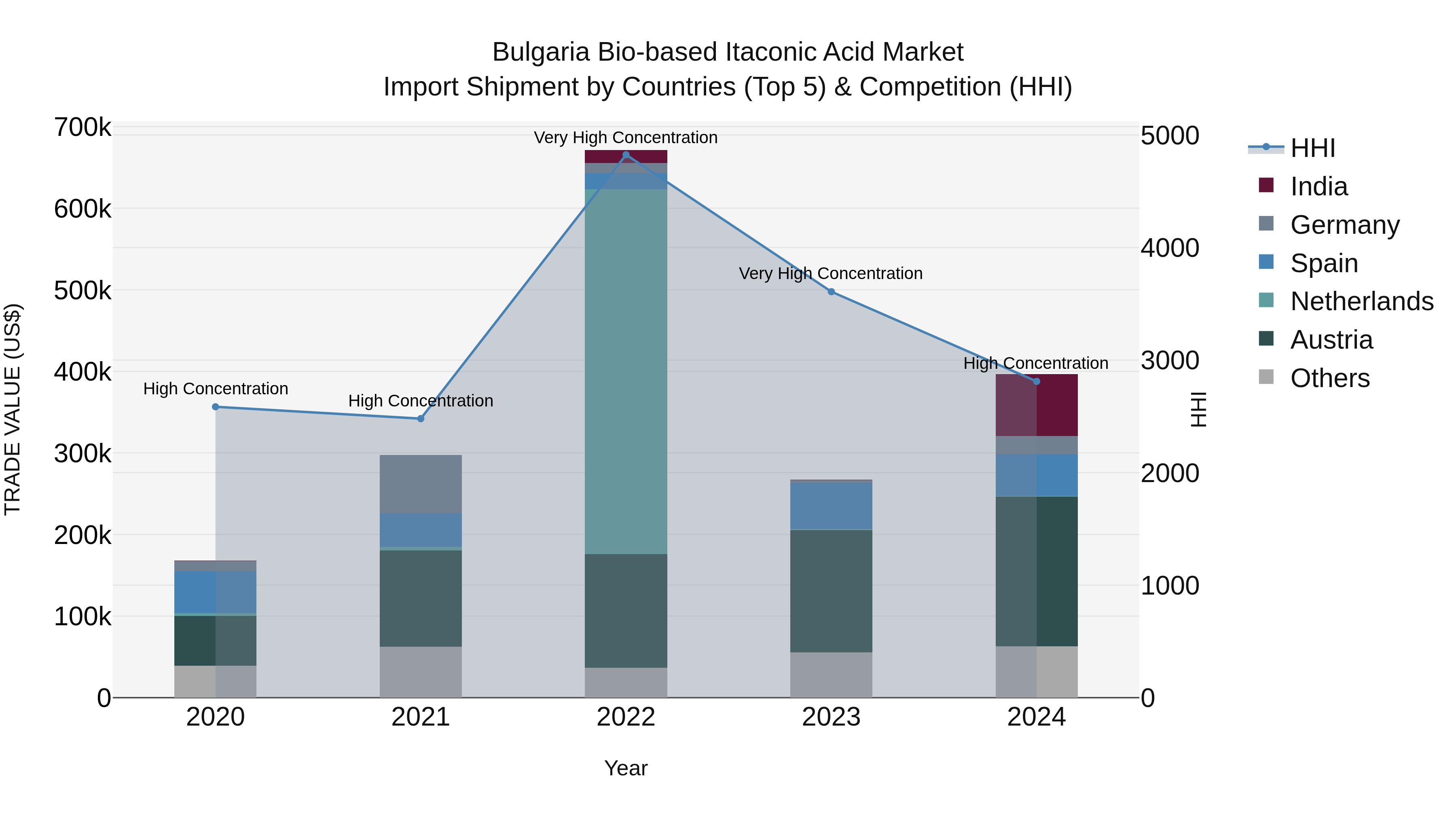Click the India segment atop 2022 bar
Screen dimensions: 1456x819
pos(626,157)
